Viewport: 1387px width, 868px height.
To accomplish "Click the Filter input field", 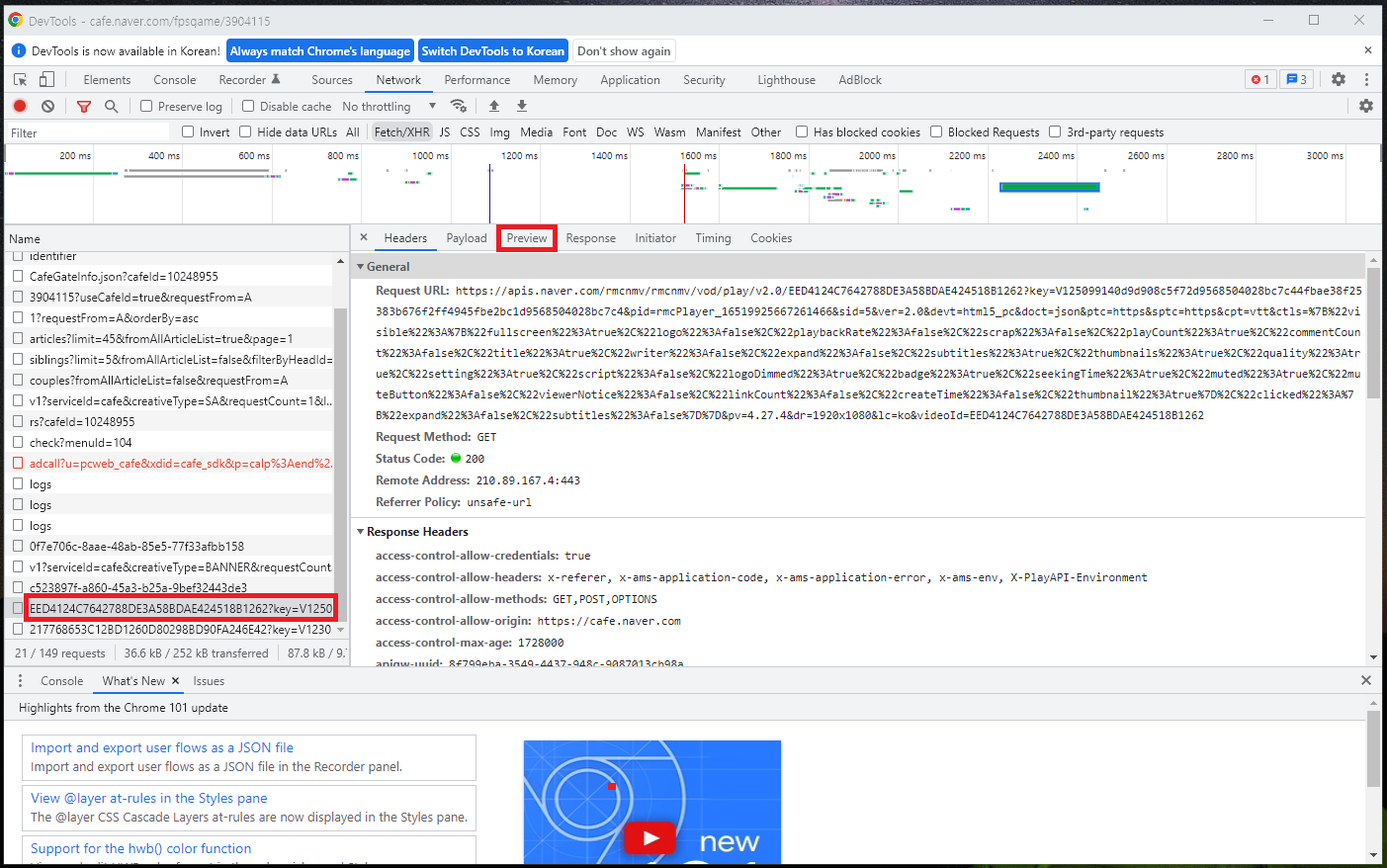I will click(x=87, y=132).
